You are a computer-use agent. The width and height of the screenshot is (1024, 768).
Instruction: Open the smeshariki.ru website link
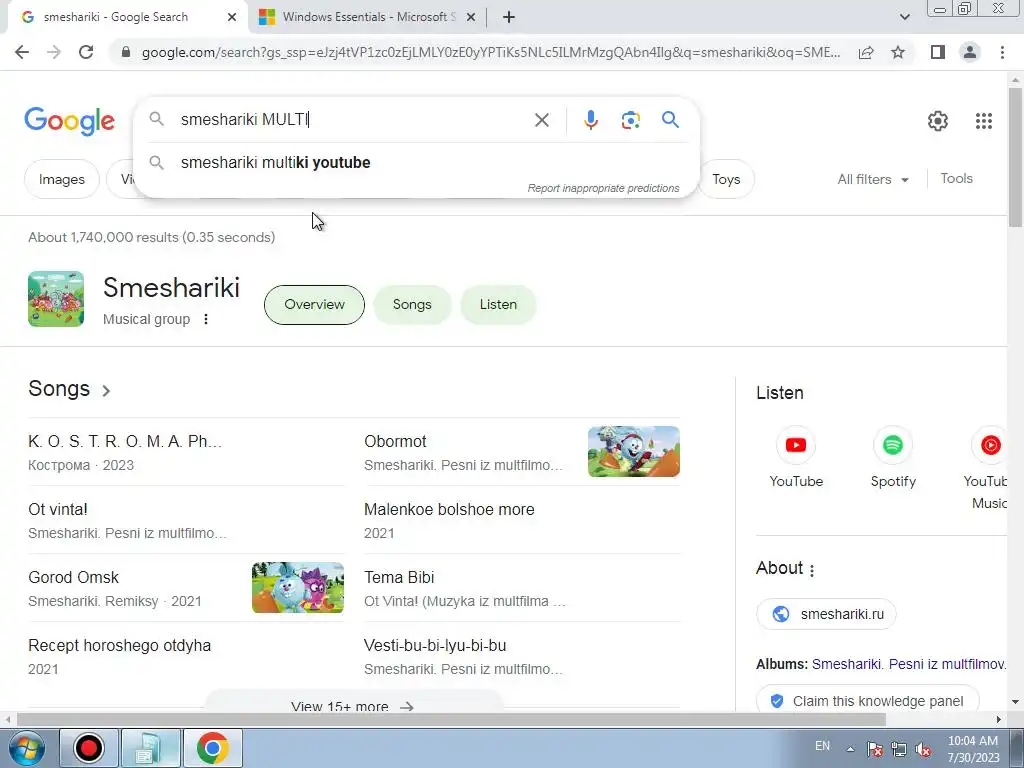[826, 614]
